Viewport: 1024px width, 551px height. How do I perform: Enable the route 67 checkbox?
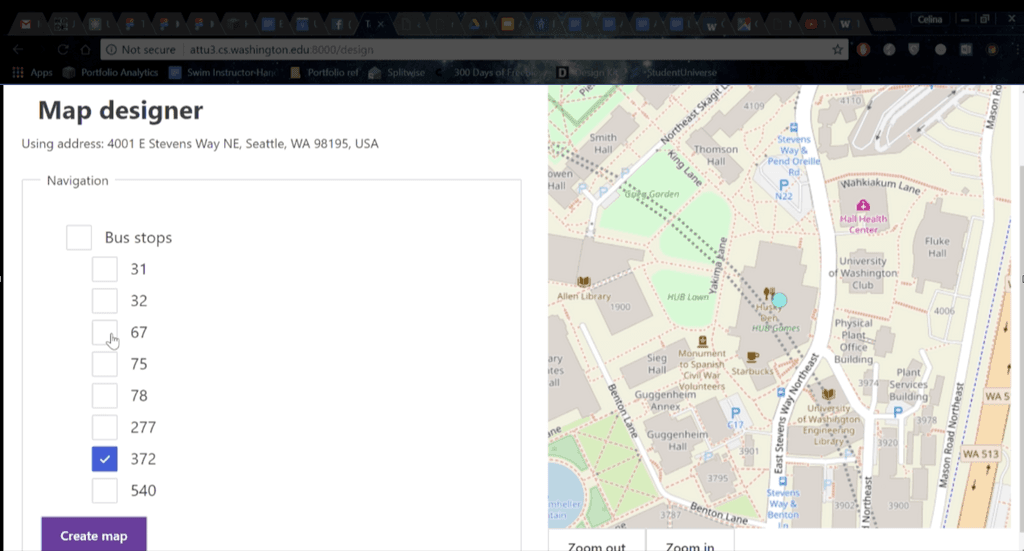tap(104, 332)
